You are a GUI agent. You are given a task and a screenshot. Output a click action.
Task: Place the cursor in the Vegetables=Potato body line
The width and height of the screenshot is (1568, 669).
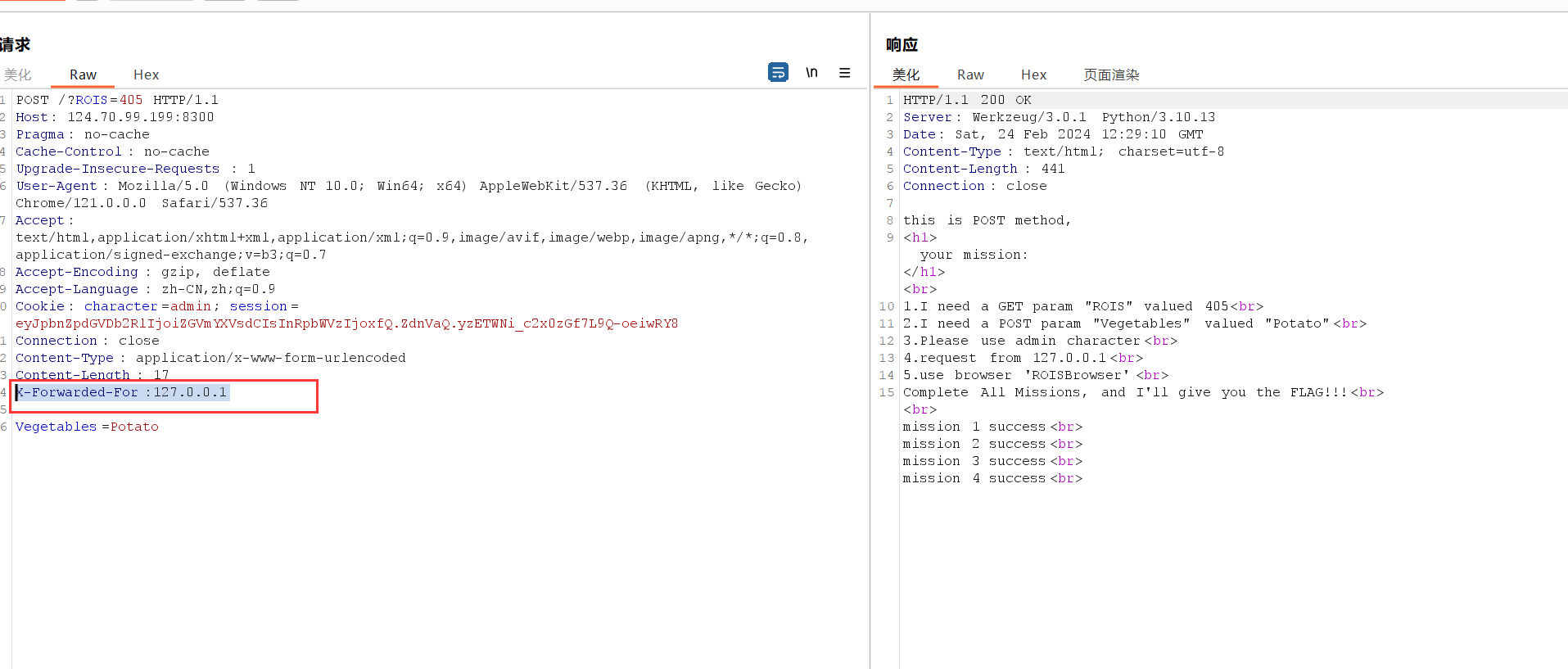pos(87,427)
